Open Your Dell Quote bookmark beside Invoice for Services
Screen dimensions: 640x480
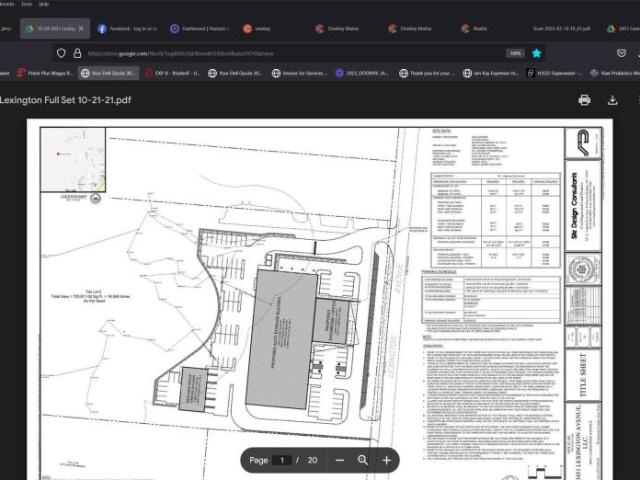(x=235, y=73)
